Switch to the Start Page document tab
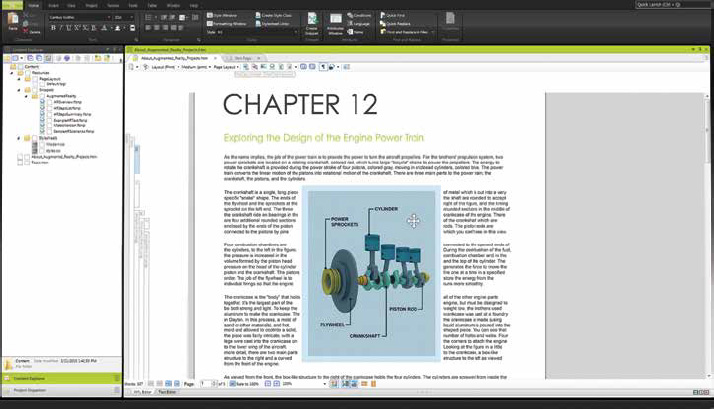 click(x=243, y=58)
